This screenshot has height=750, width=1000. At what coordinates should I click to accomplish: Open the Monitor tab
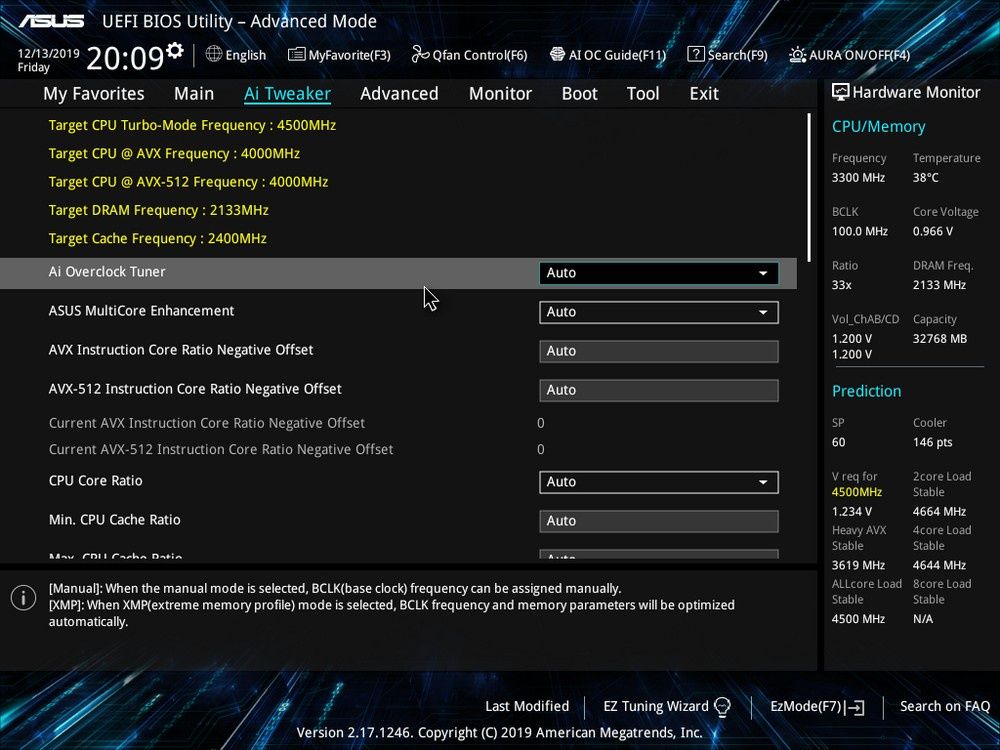[x=500, y=94]
